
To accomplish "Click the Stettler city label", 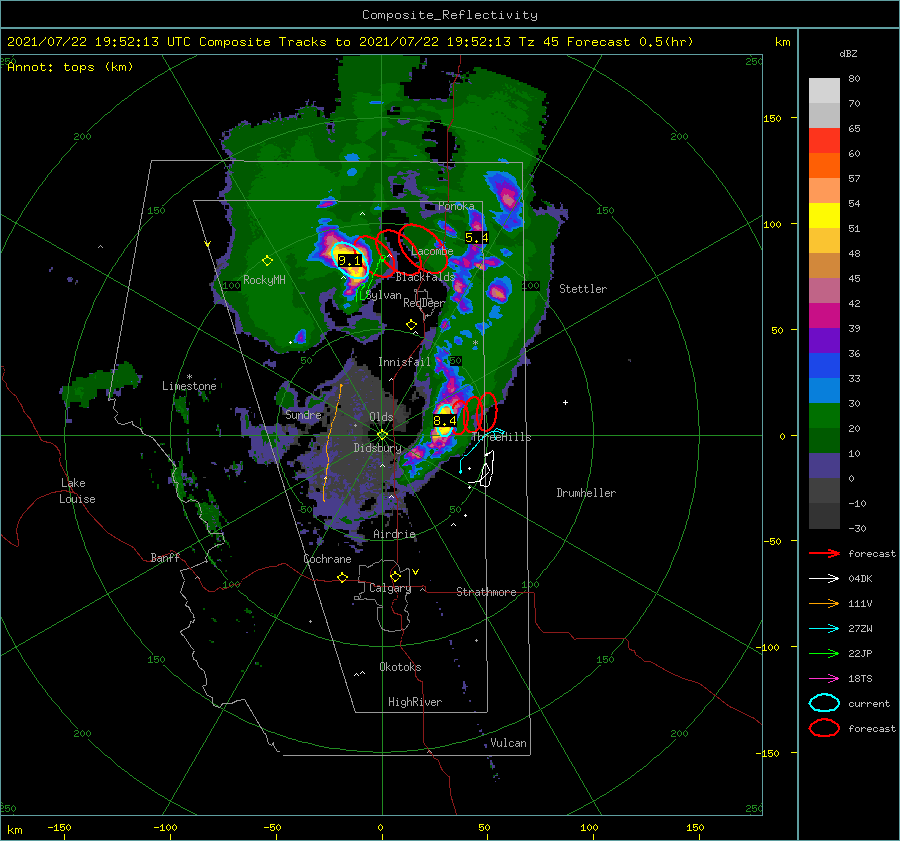I will point(583,289).
